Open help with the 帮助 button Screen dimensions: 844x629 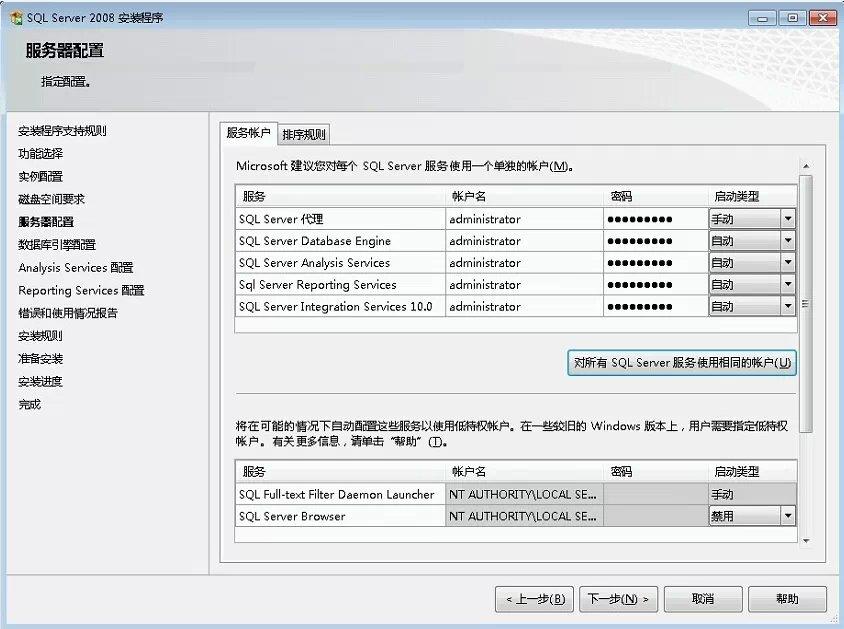coord(787,599)
